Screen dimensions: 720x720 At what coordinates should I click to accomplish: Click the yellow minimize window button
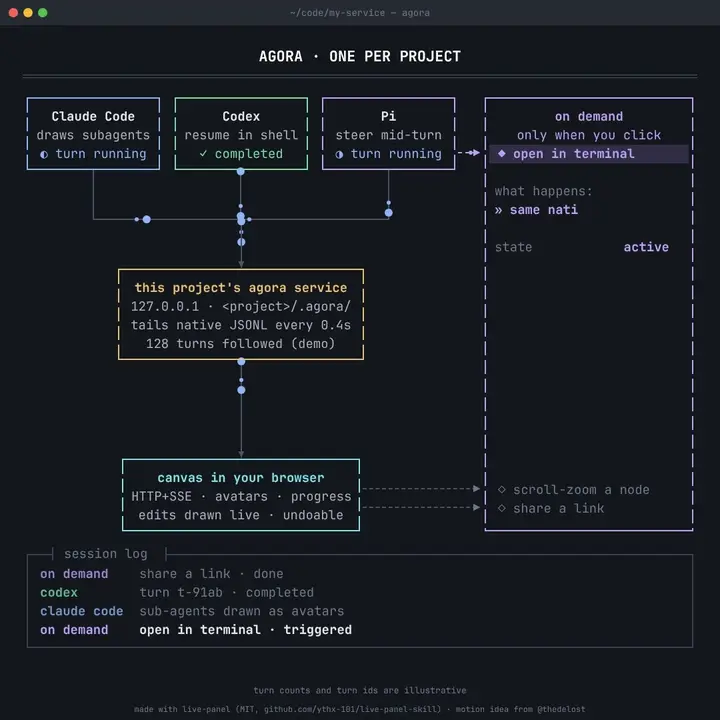[x=28, y=13]
